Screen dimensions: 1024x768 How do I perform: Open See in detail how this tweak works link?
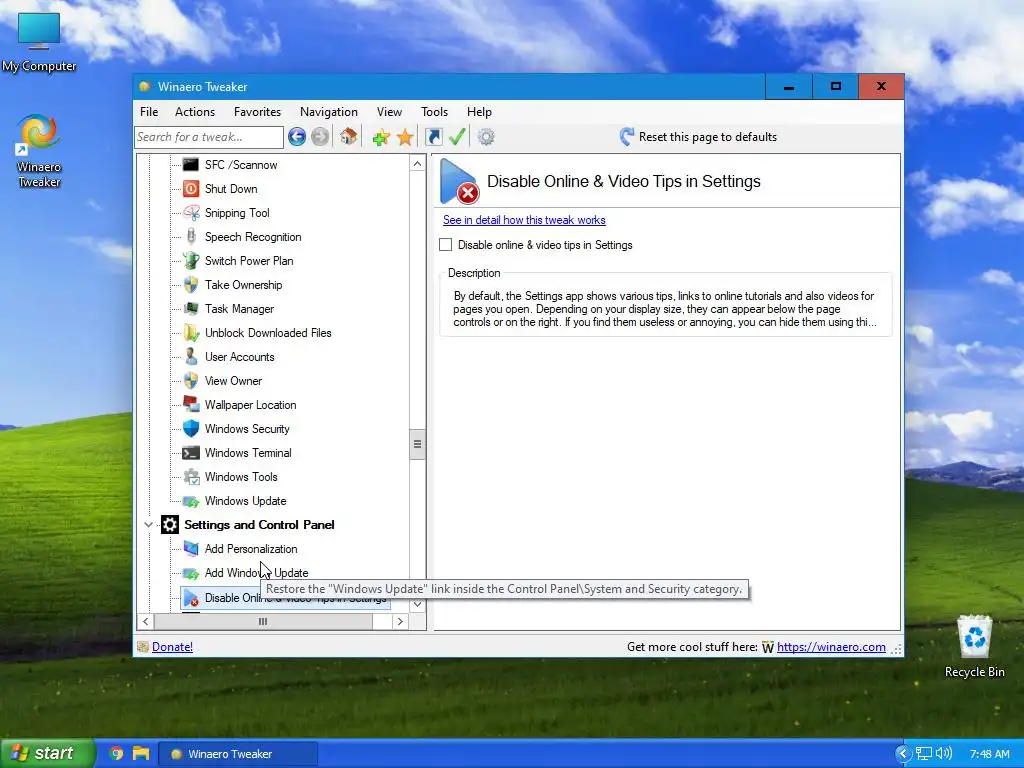coord(524,220)
